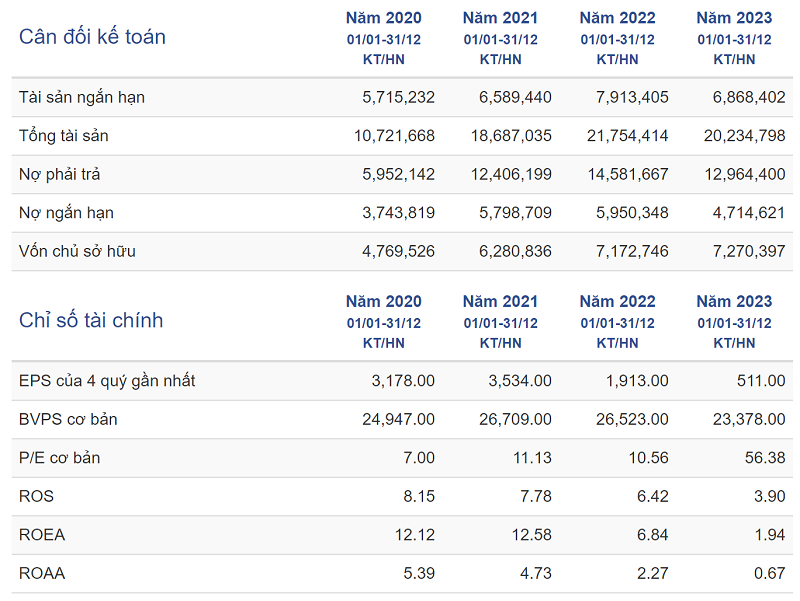Click the 'ROAA' row label

(x=42, y=573)
